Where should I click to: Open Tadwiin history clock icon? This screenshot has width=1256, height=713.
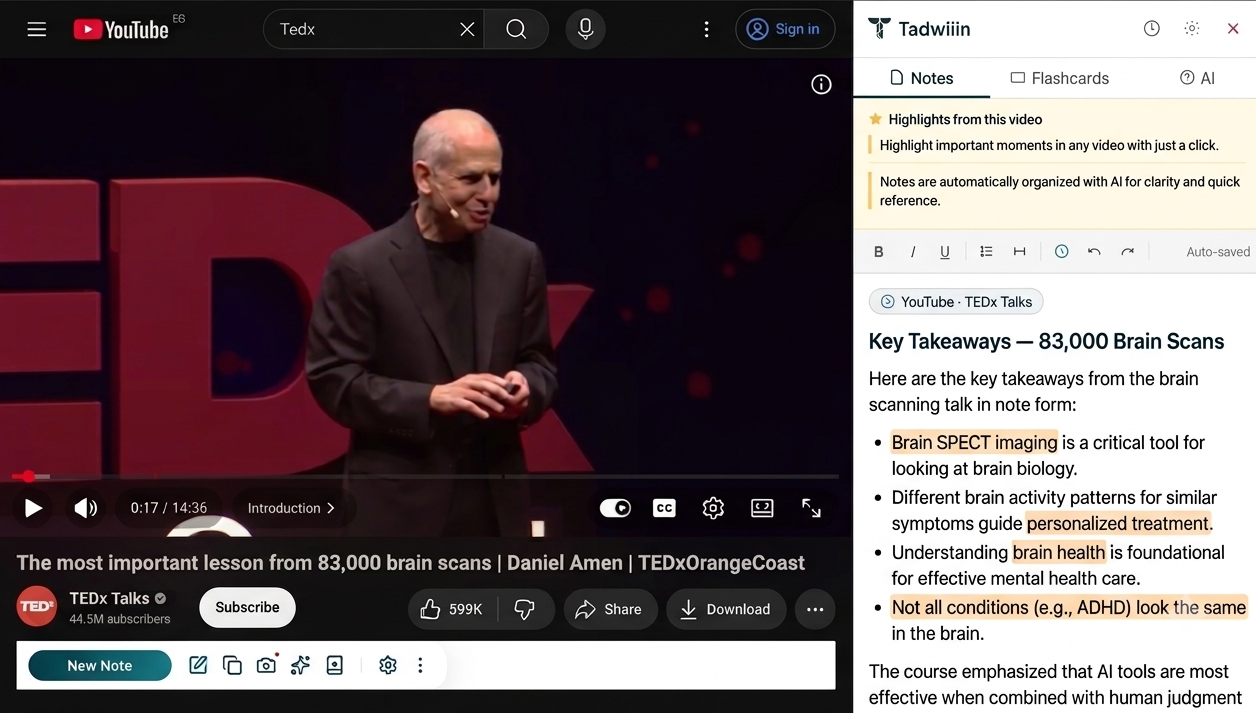(x=1152, y=29)
